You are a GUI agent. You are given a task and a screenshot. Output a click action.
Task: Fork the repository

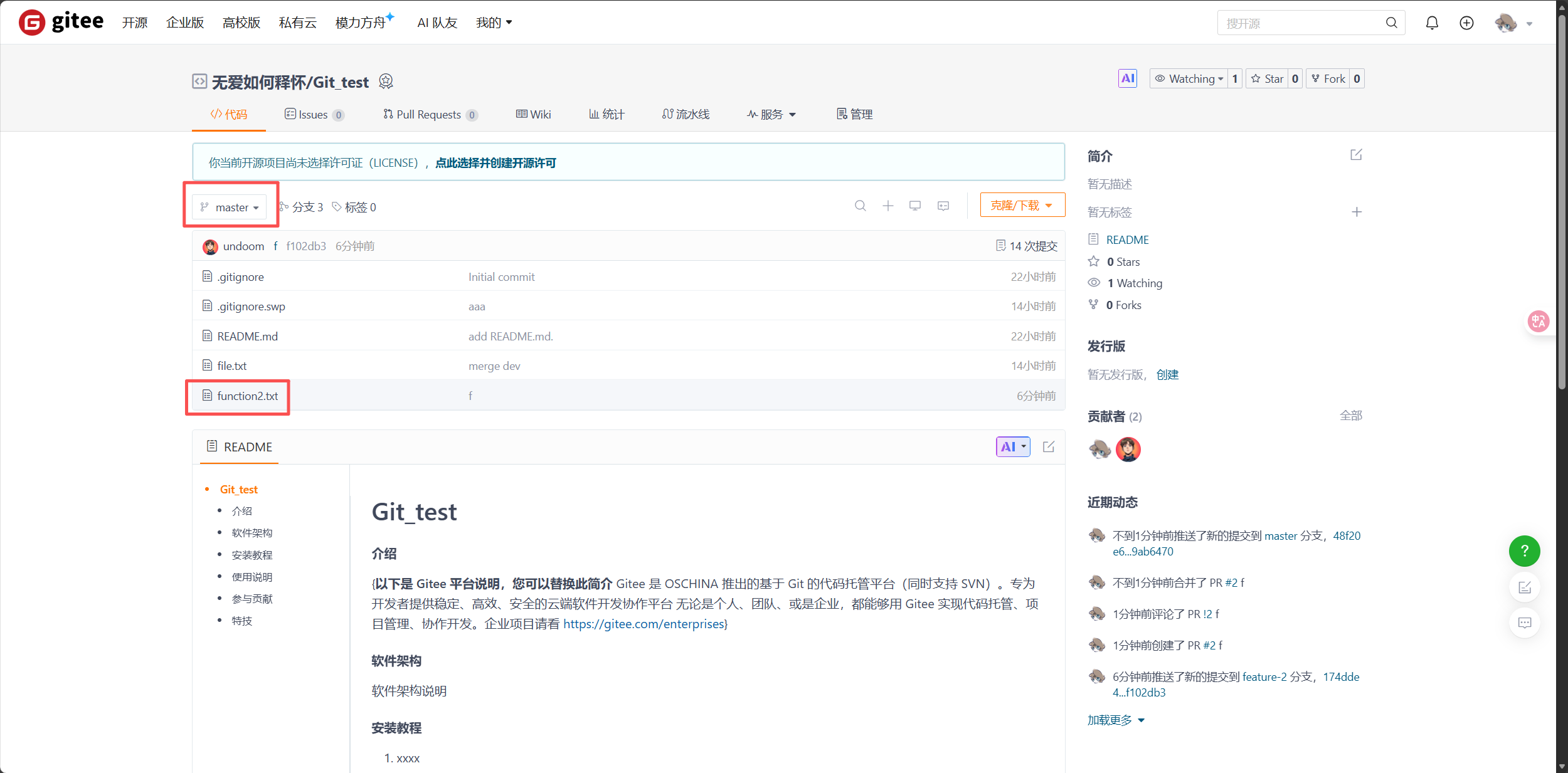1328,79
